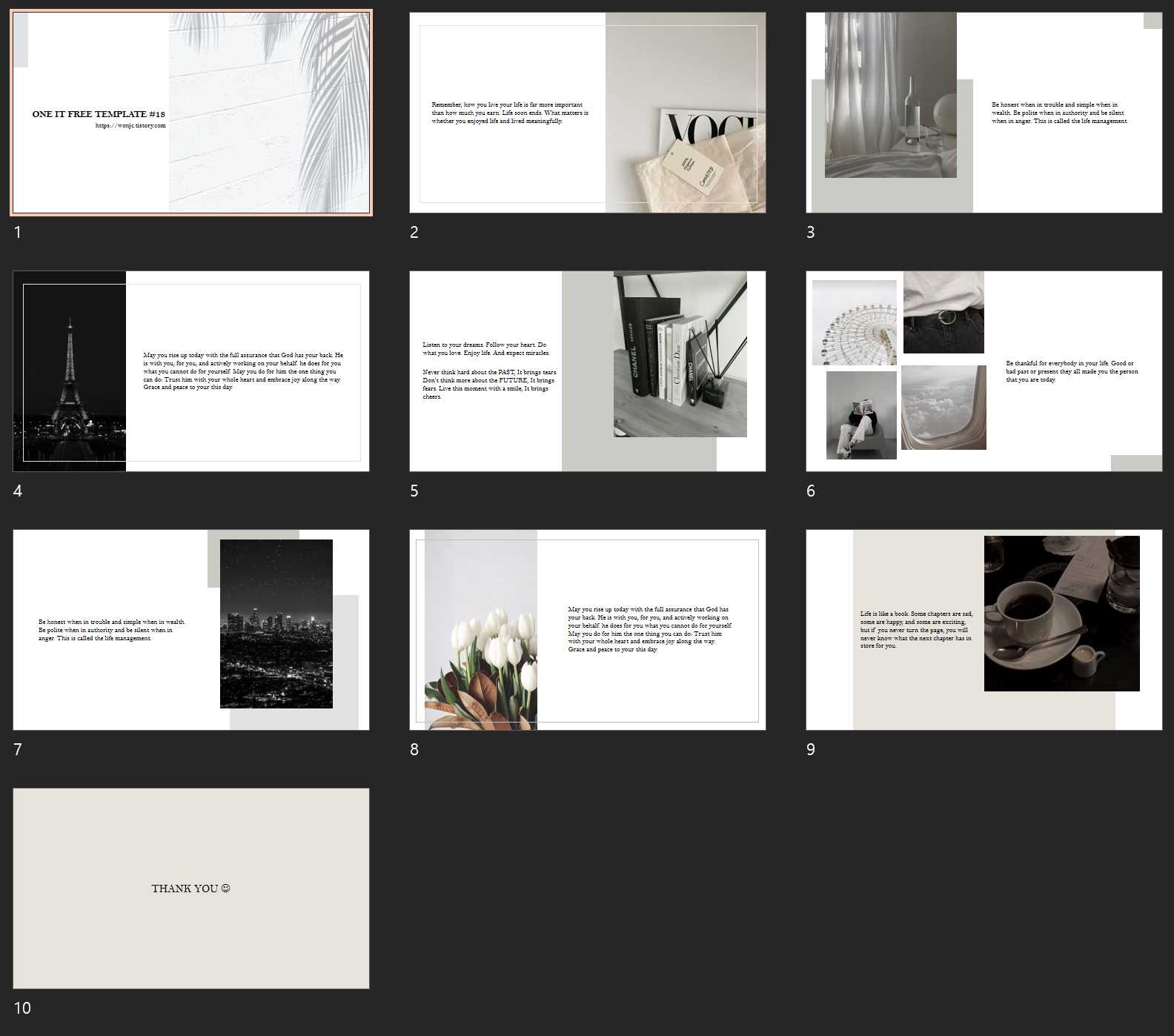Click 'Be thankful for everybody' paragraph on slide 6
This screenshot has height=1036, width=1174.
click(x=1072, y=371)
